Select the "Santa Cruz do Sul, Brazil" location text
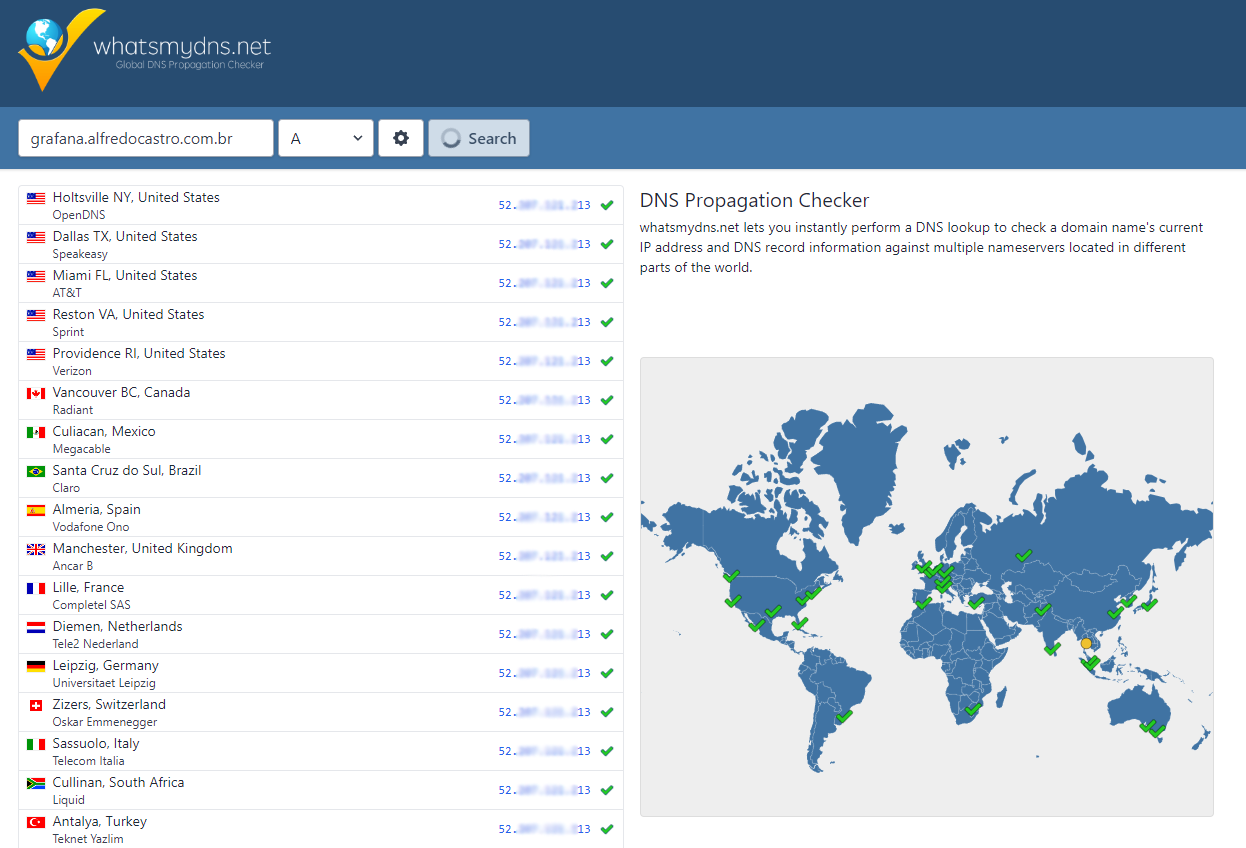1246x848 pixels. (x=127, y=470)
